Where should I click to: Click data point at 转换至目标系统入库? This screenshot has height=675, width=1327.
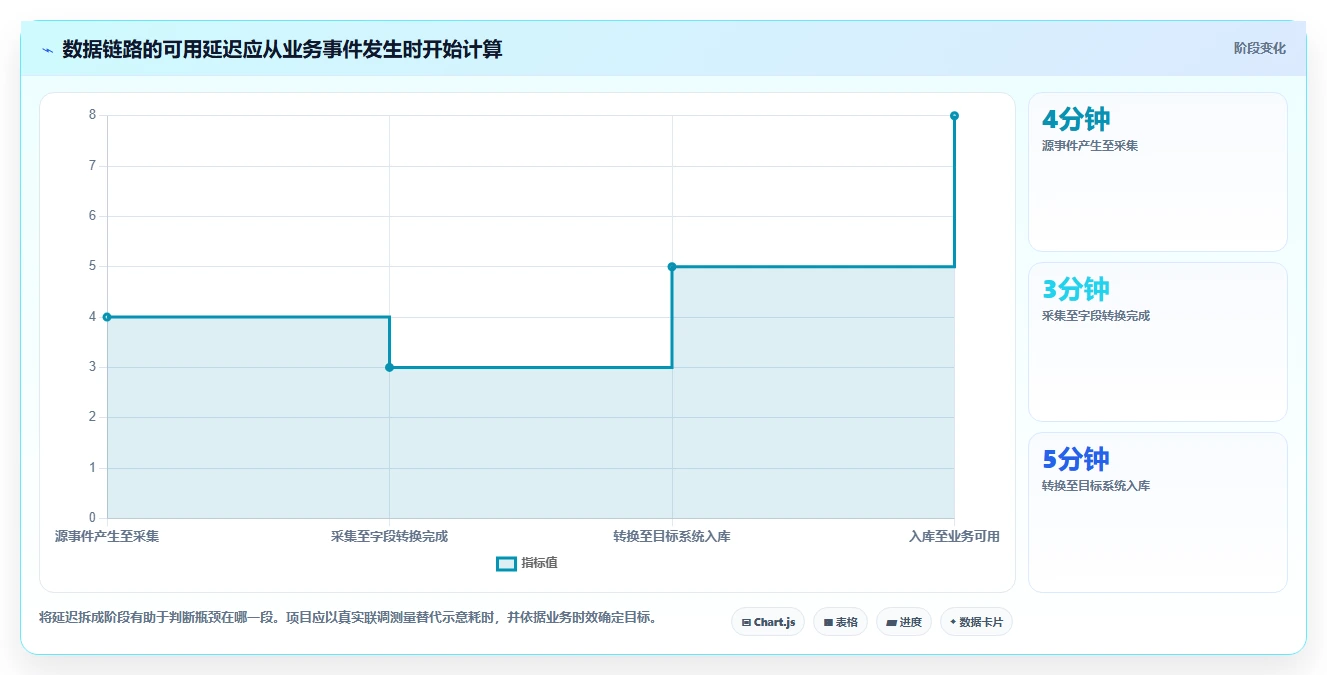coord(672,266)
